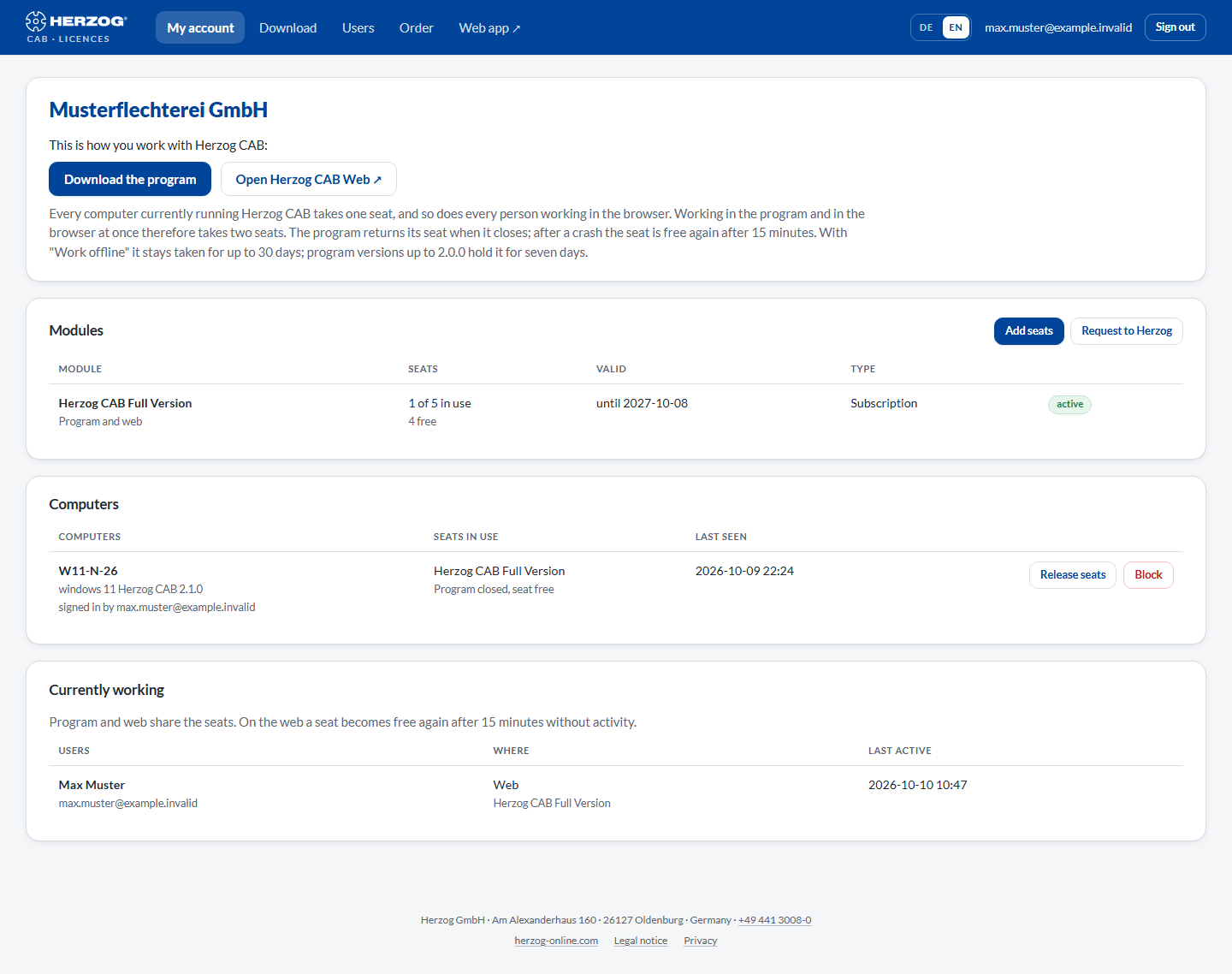Open herzog-online.com footer link
The image size is (1232, 974).
click(x=556, y=941)
